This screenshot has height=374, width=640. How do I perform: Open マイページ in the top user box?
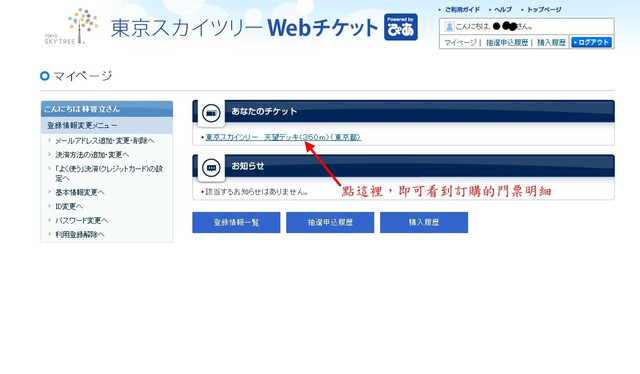tap(460, 42)
